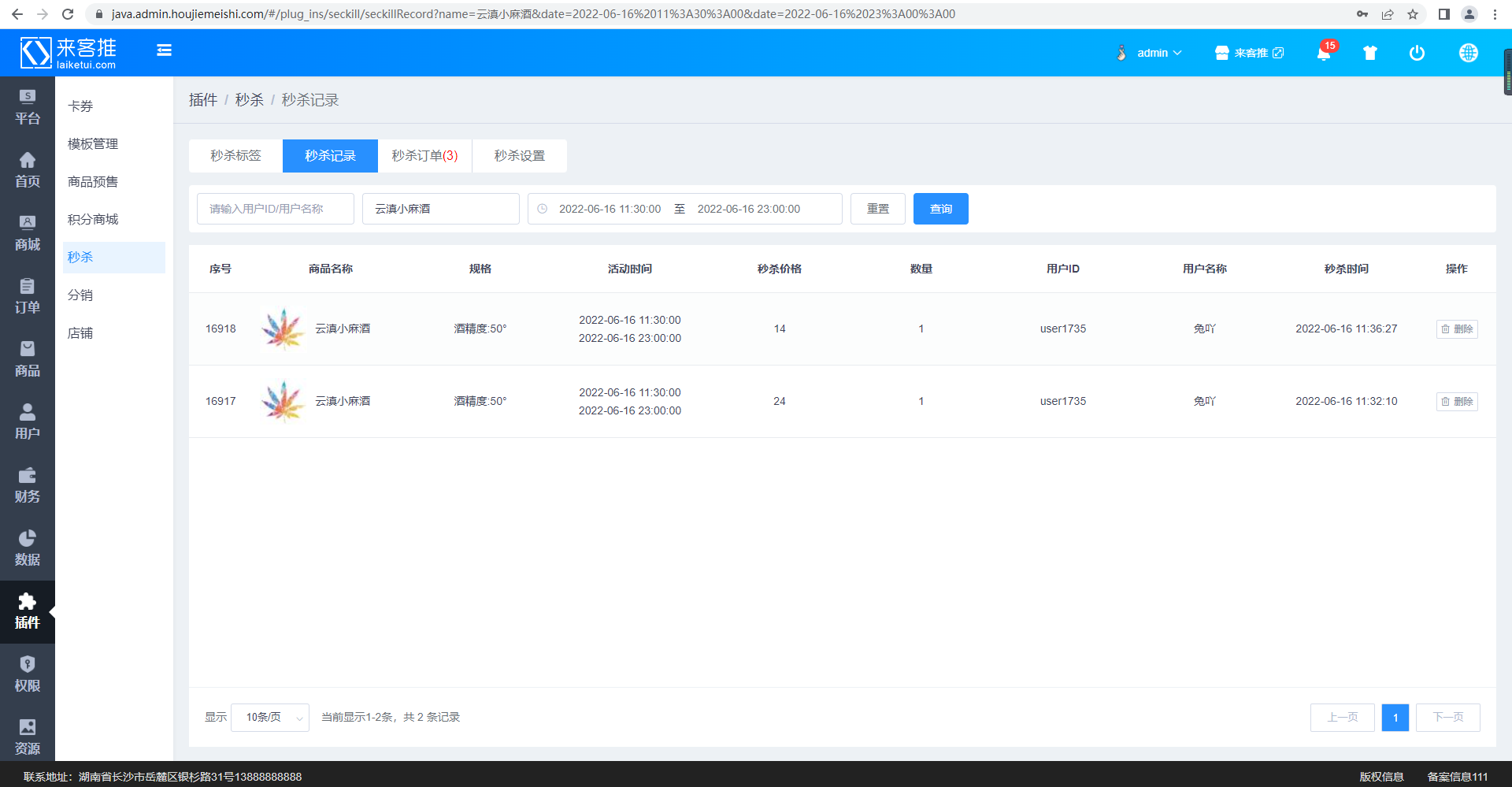This screenshot has height=787, width=1512.
Task: Select page 1 in pagination
Action: click(1395, 718)
